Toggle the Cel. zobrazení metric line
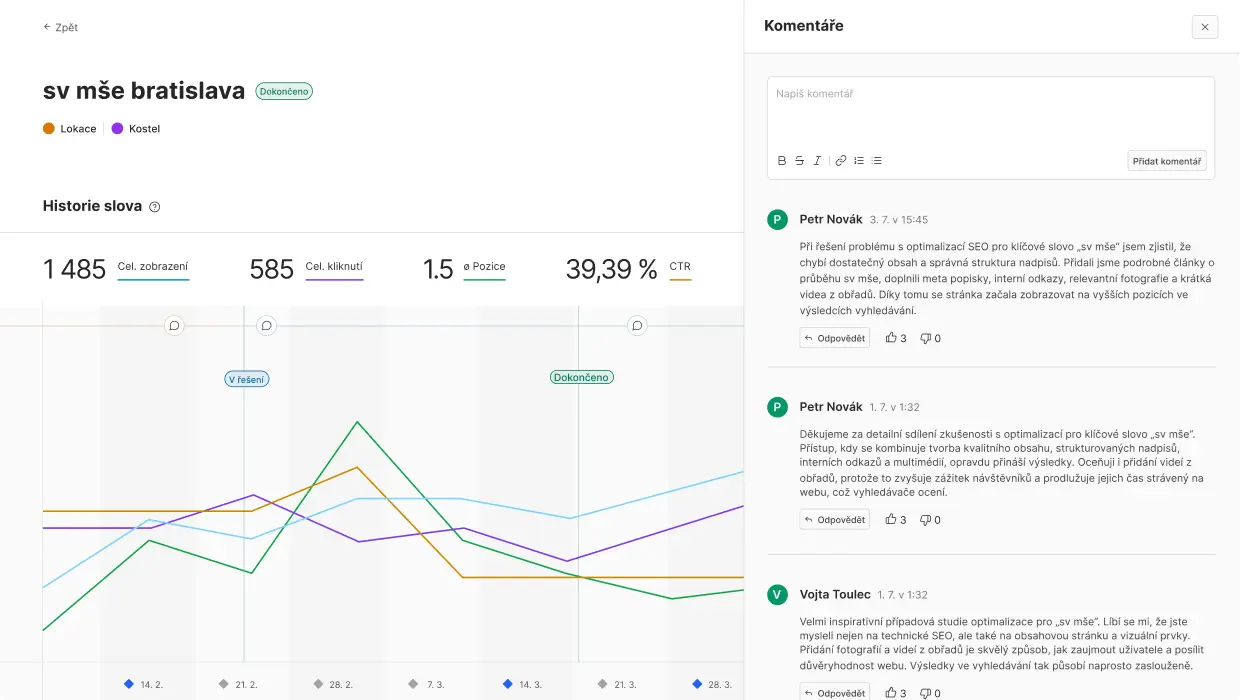Screen dimensions: 1240x700 (x=153, y=267)
